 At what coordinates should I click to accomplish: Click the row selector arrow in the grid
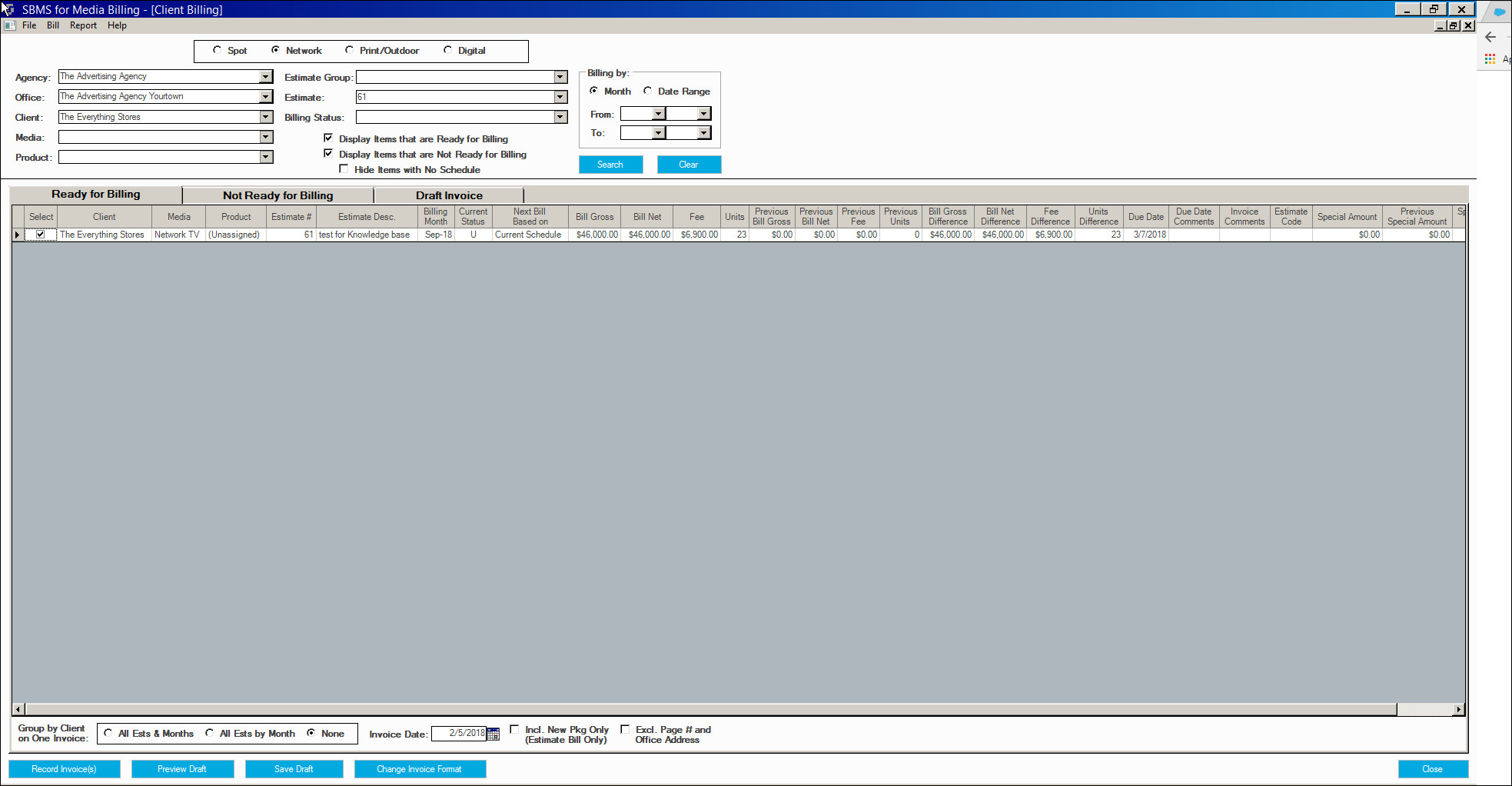click(18, 235)
